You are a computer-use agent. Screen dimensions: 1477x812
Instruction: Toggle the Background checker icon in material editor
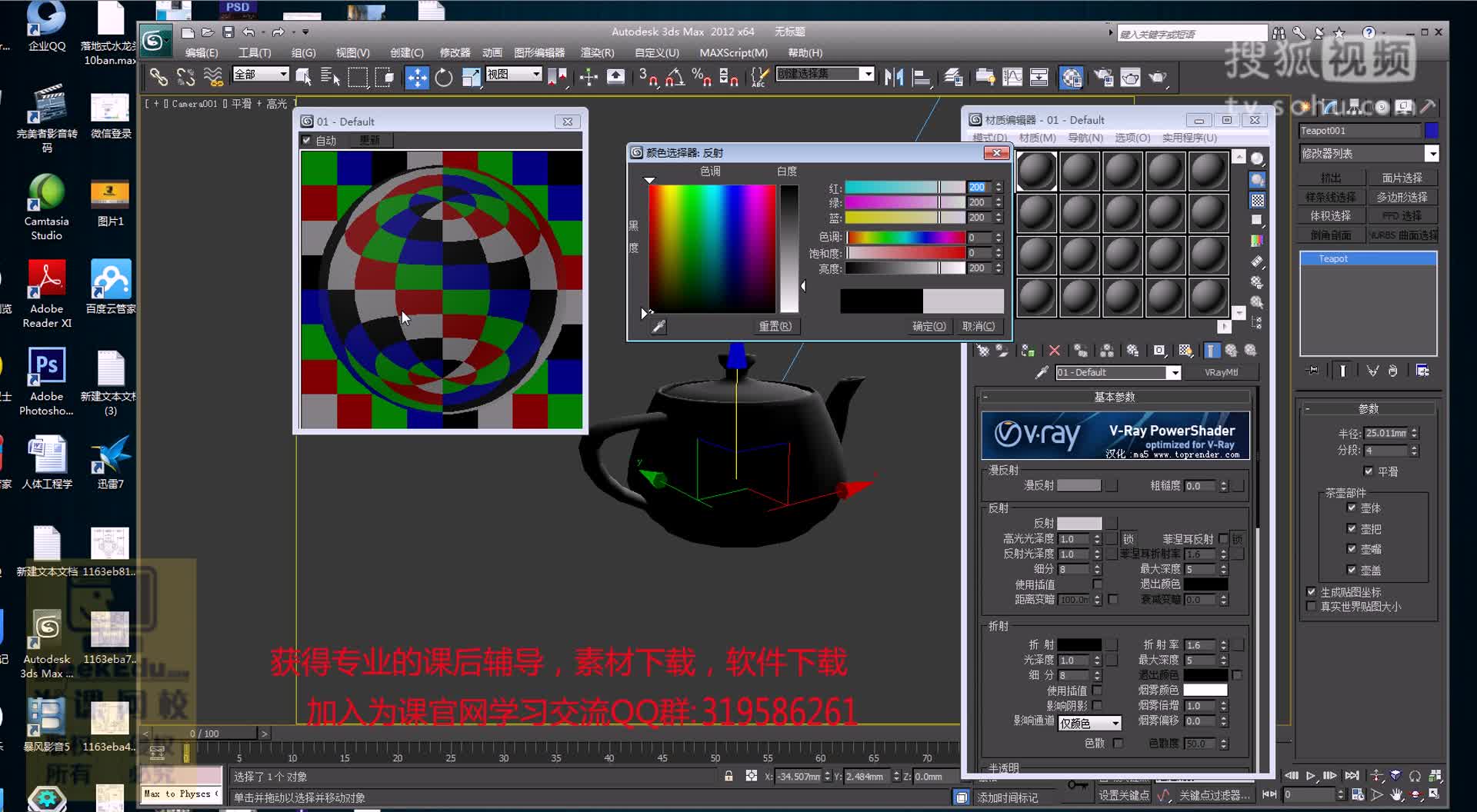[1257, 200]
